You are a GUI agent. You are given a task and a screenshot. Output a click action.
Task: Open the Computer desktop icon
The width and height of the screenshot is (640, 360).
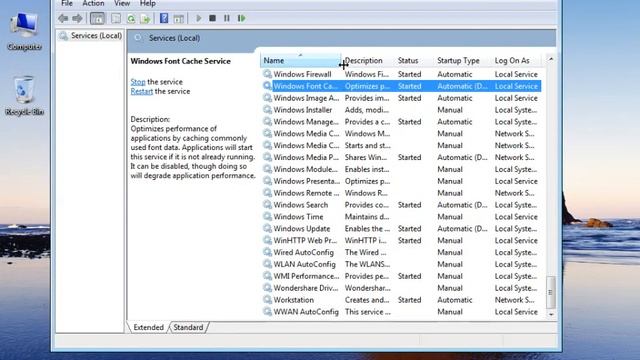coord(24,32)
